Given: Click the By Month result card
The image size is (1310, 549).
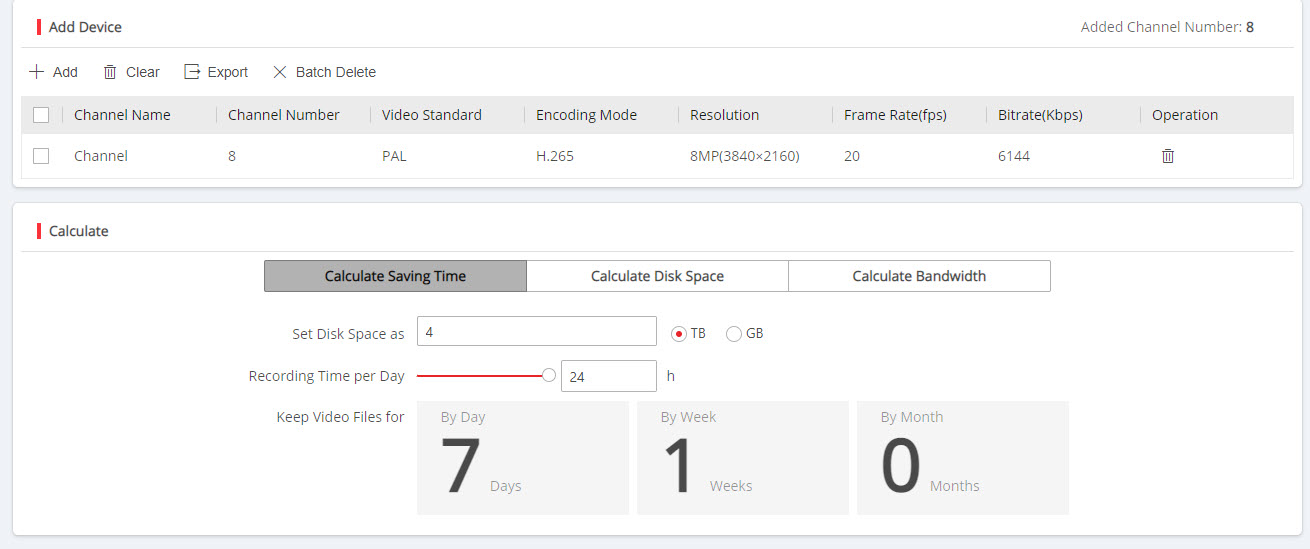Looking at the screenshot, I should (x=962, y=458).
